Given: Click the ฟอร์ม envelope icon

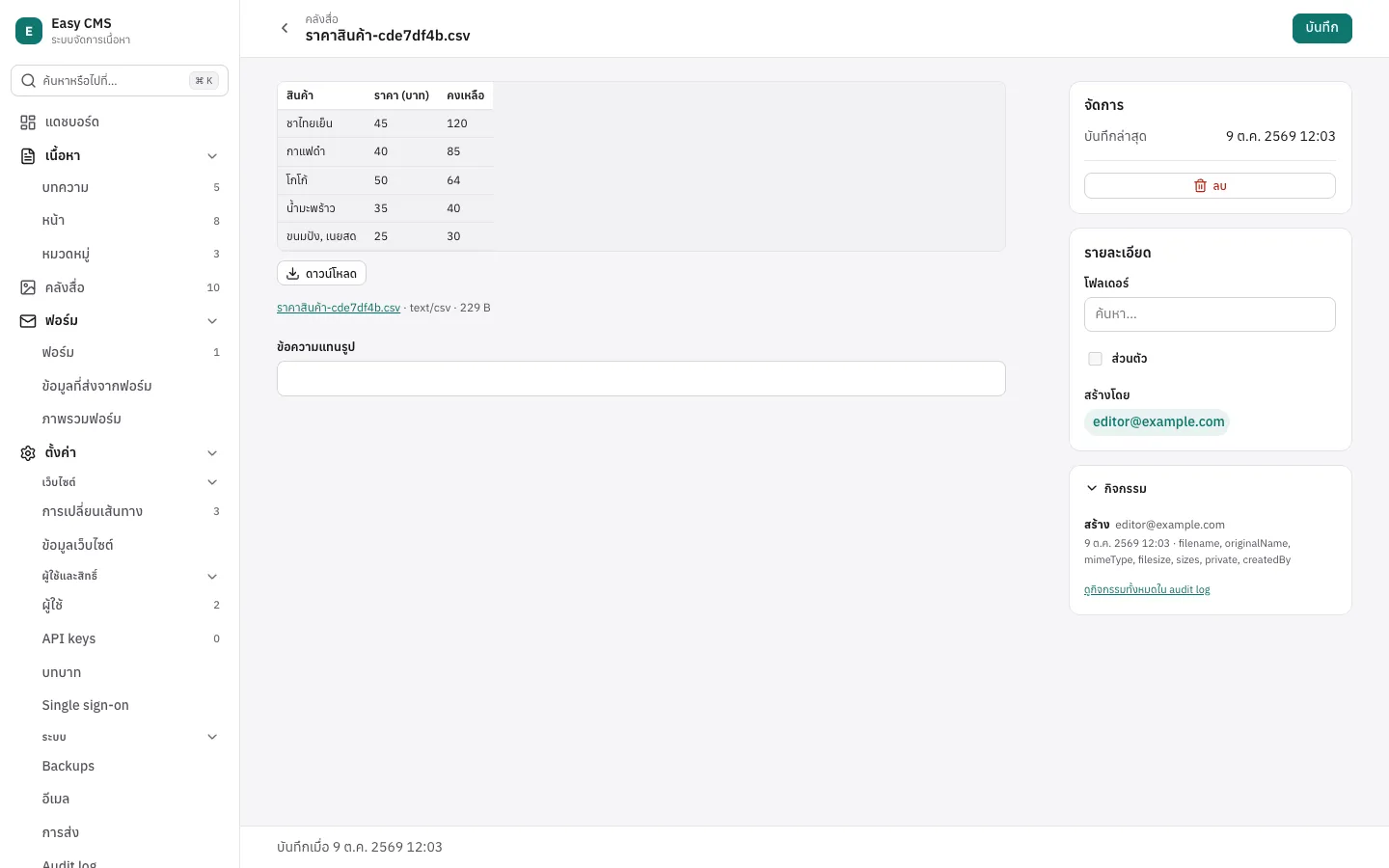Looking at the screenshot, I should [28, 321].
